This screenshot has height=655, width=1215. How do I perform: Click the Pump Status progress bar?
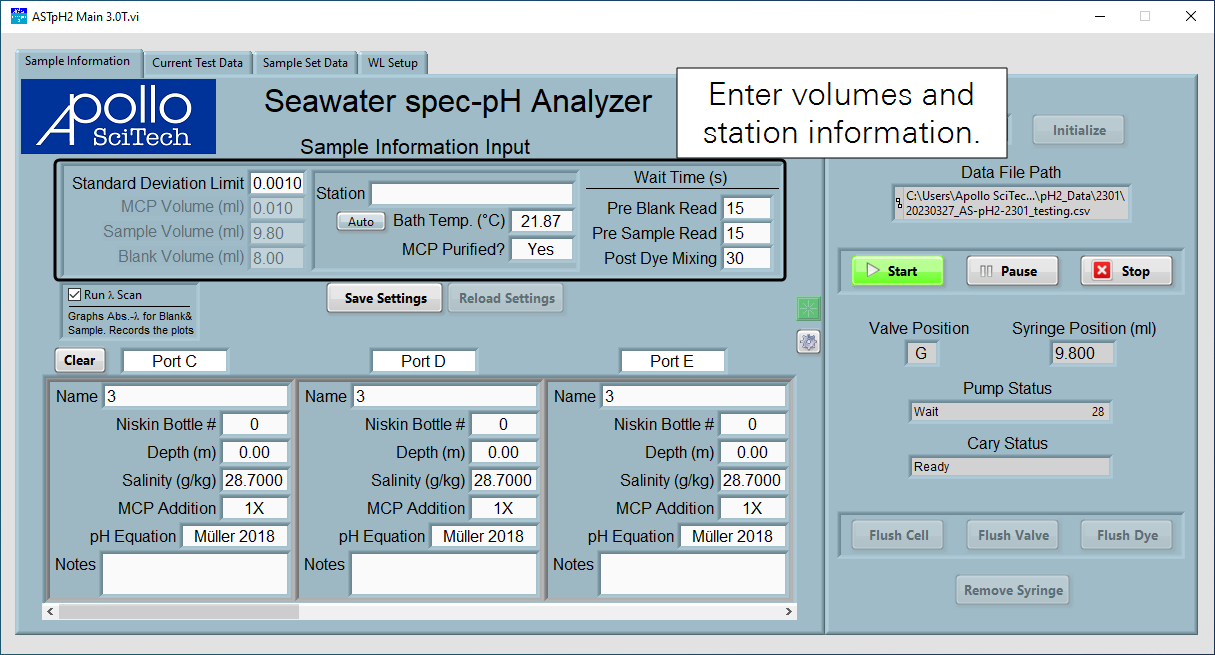tap(1010, 412)
